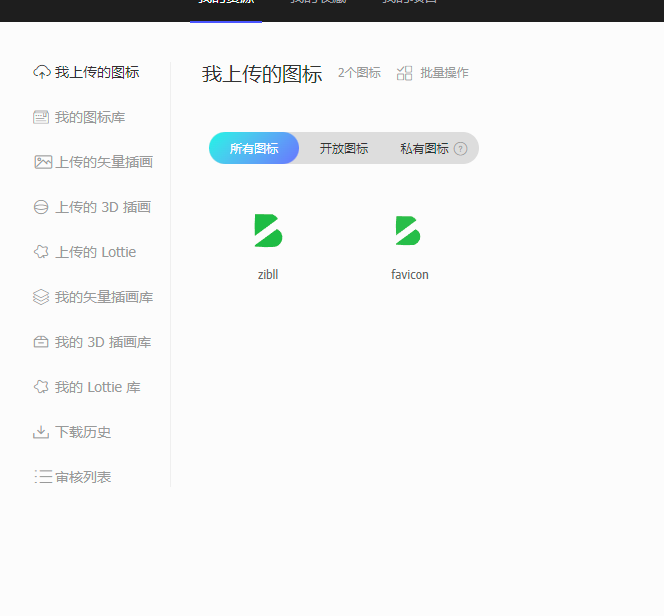Screen dimensions: 664x616
Task: Click the stacked layers icon beside 我的矢量插画库
Action: (42, 297)
